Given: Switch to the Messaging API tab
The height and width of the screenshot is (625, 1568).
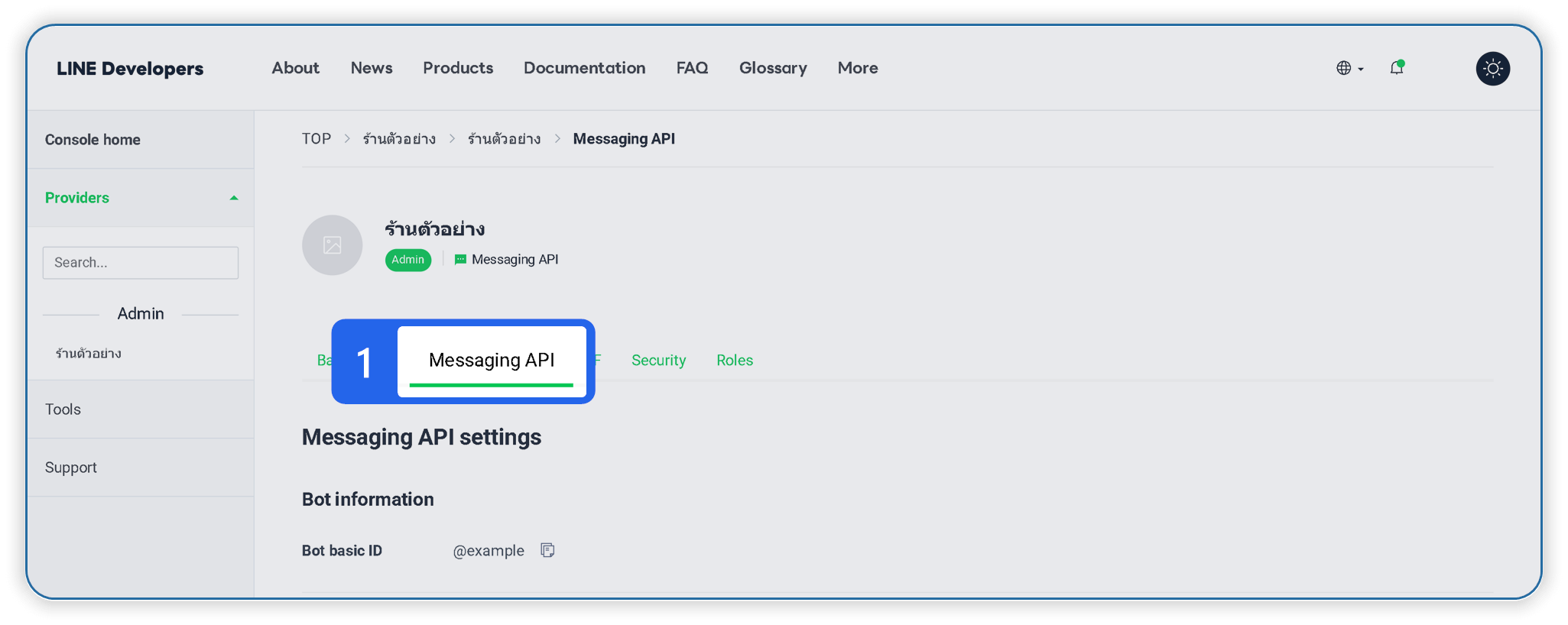Looking at the screenshot, I should tap(492, 361).
